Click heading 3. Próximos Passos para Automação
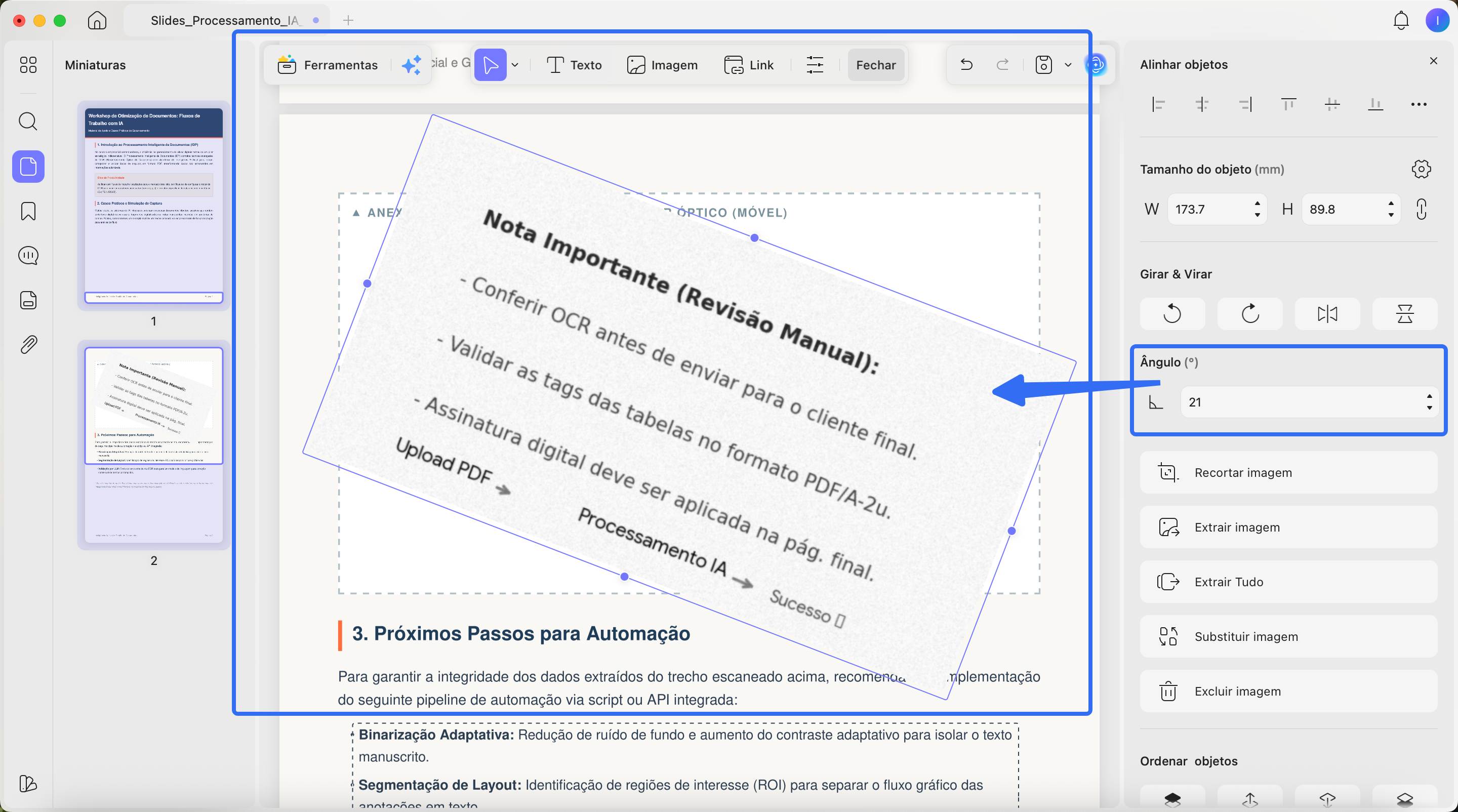 click(x=521, y=634)
